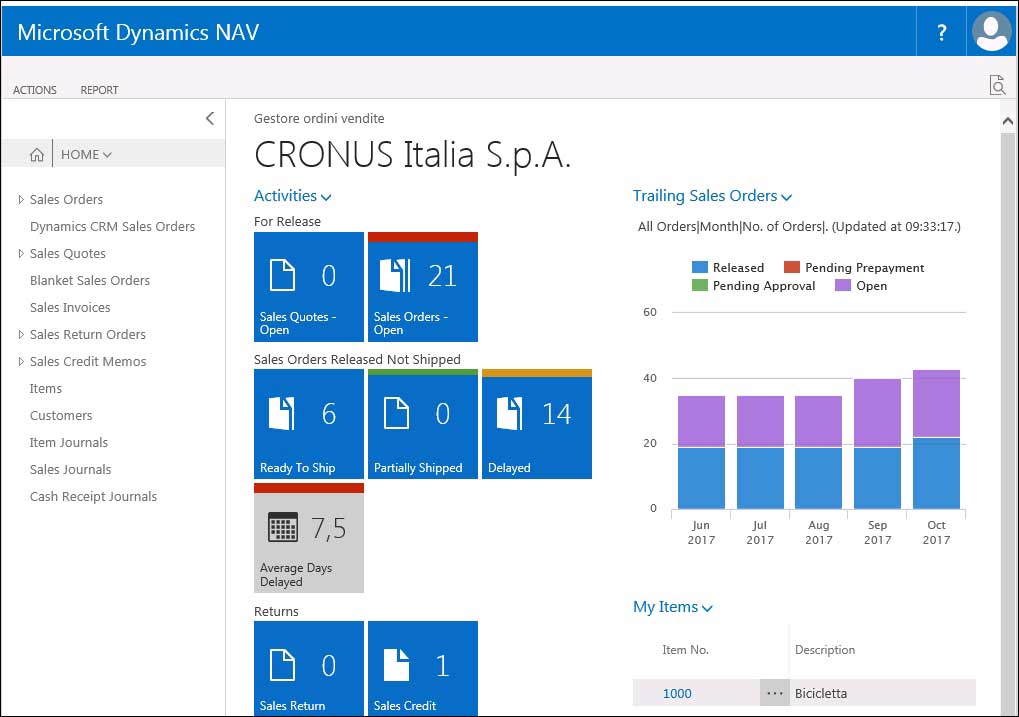Open the REPORT menu tab
The height and width of the screenshot is (717, 1019).
[99, 90]
